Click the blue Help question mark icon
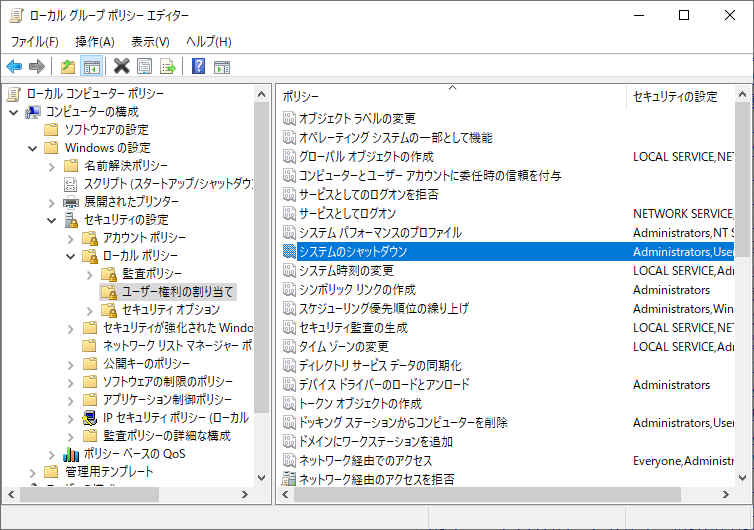The image size is (754, 530). [x=198, y=66]
